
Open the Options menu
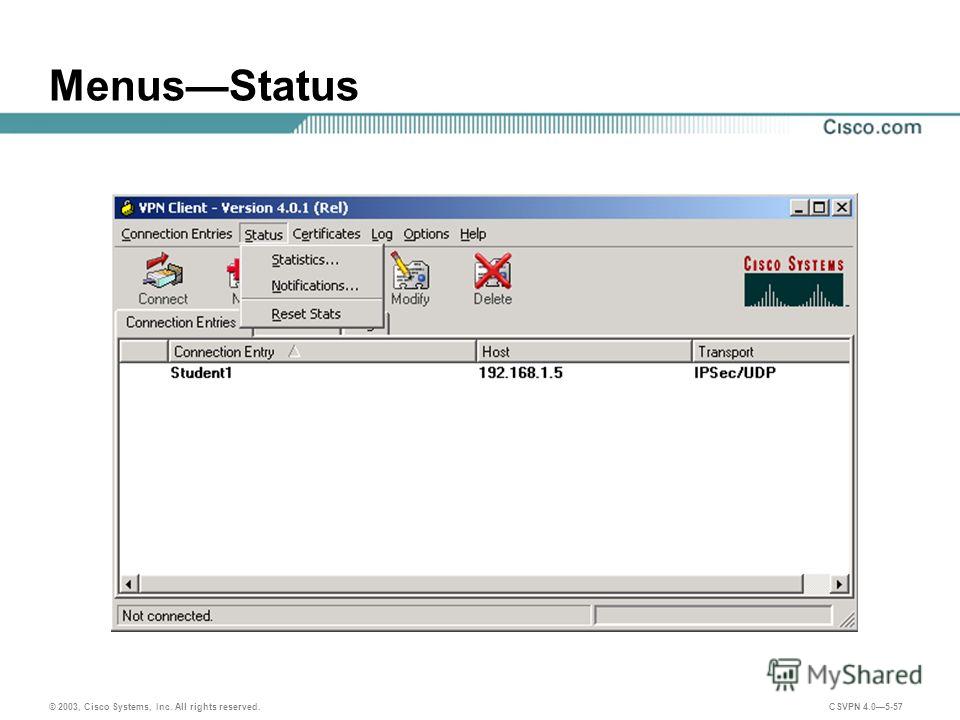426,234
